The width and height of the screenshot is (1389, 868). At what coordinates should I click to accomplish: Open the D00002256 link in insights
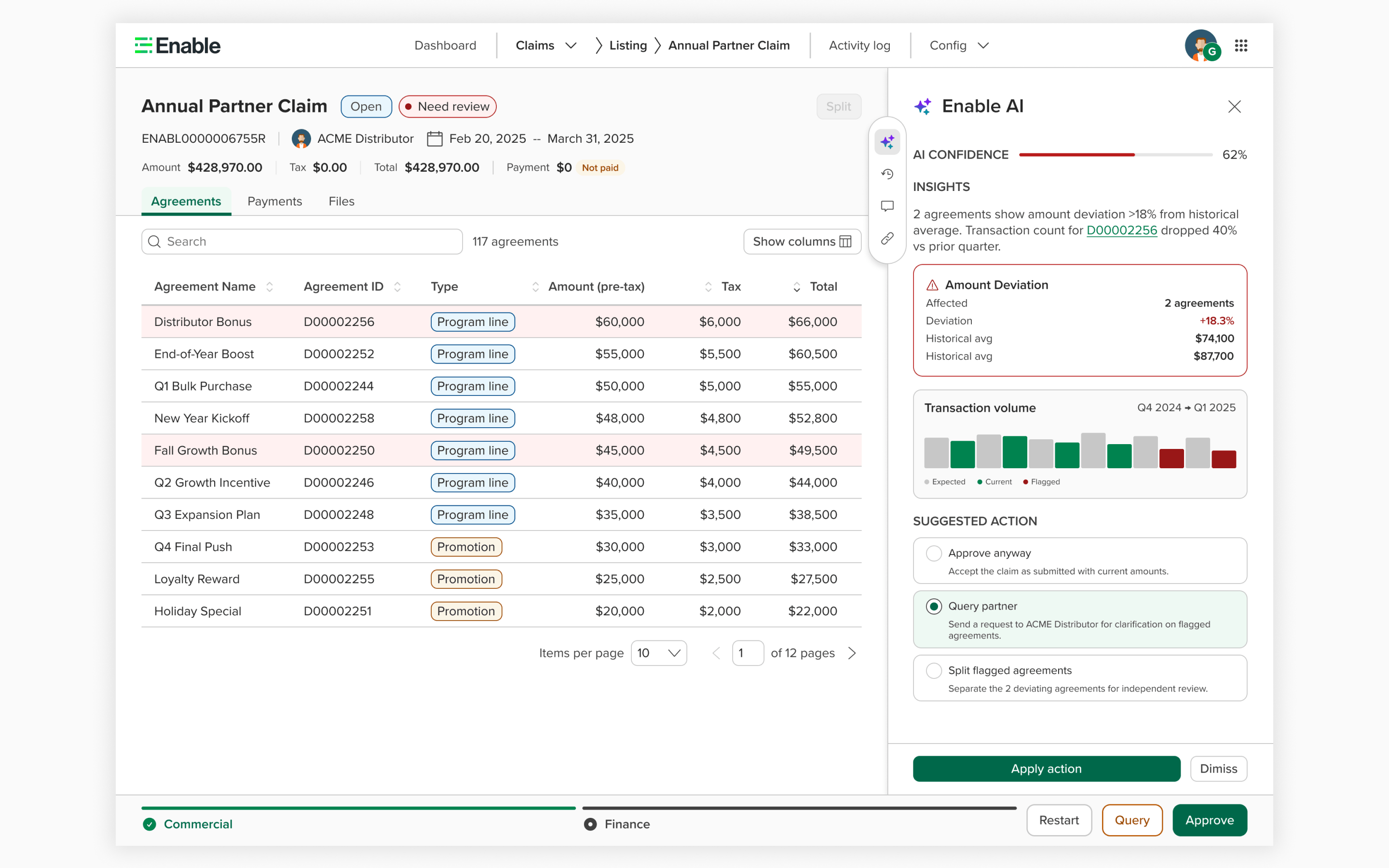point(1121,230)
